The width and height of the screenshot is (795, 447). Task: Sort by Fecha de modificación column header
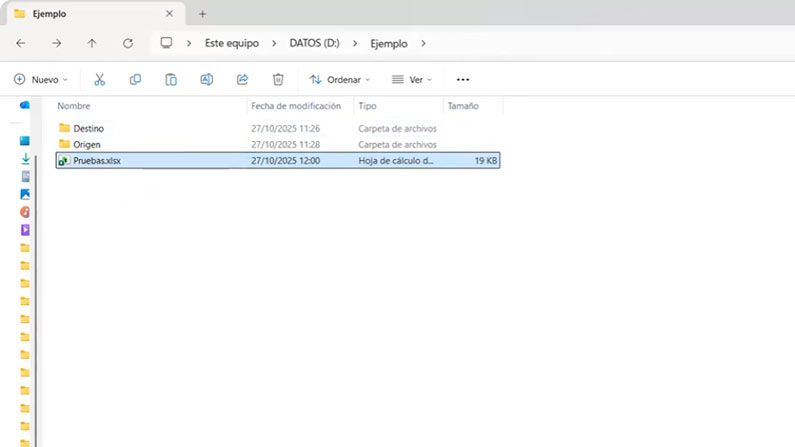tap(296, 106)
